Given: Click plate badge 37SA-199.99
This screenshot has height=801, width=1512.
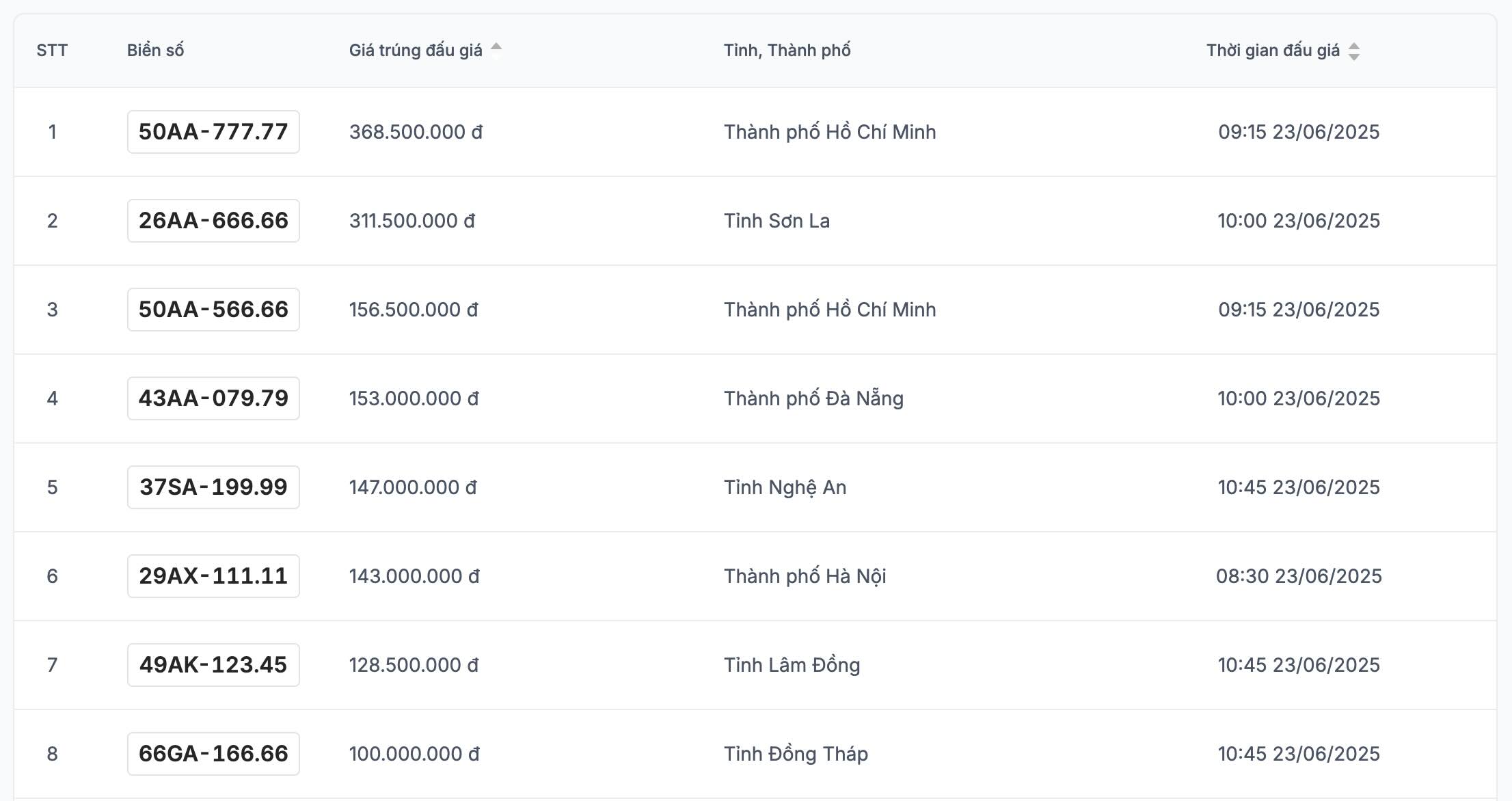Looking at the screenshot, I should point(213,487).
